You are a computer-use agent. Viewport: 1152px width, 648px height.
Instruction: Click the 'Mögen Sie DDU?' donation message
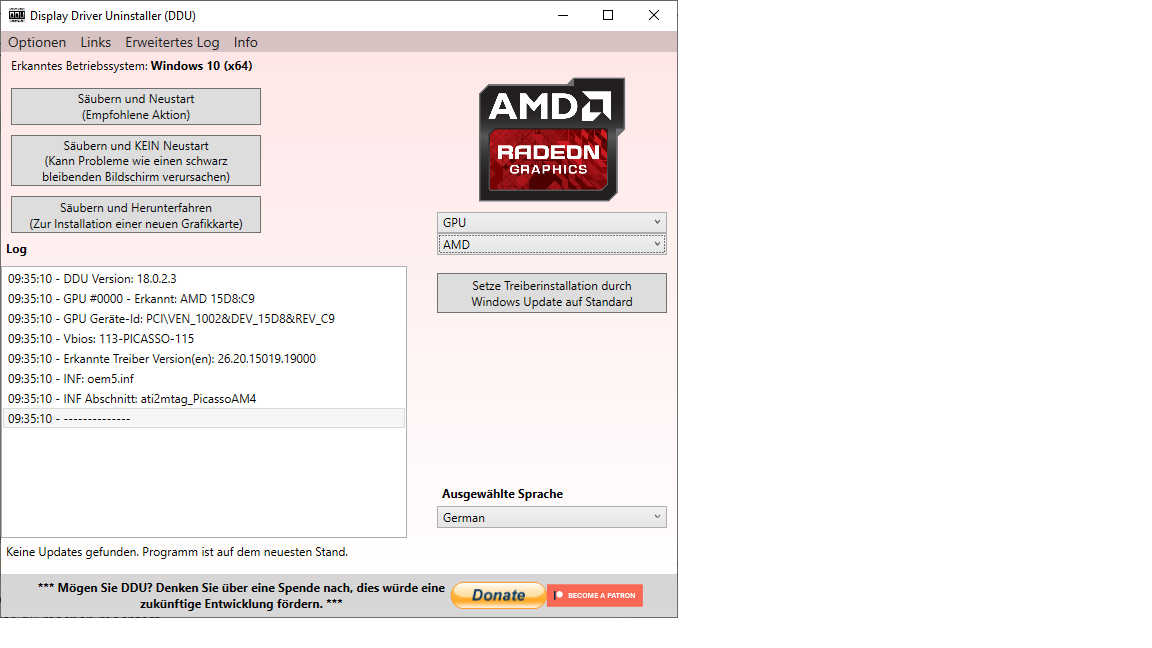coord(241,596)
